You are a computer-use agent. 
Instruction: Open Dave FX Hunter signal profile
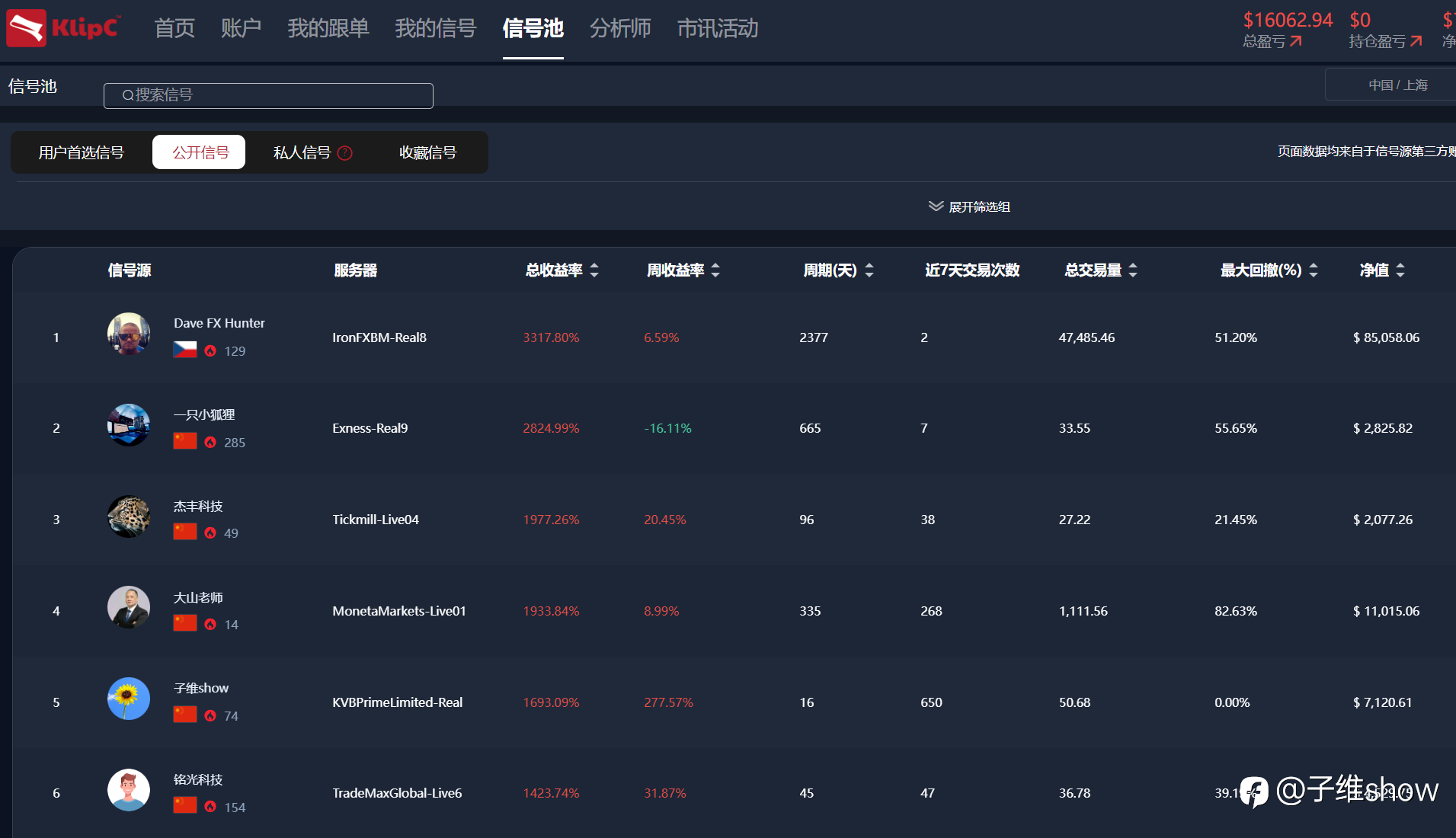point(219,323)
